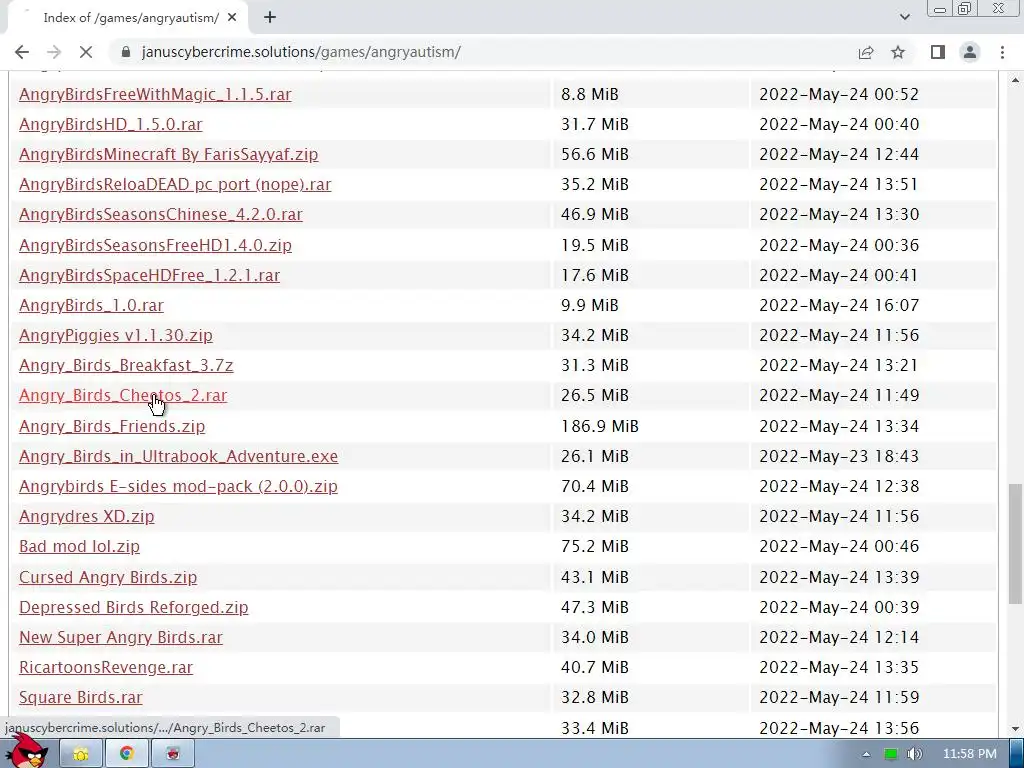This screenshot has height=768, width=1024.
Task: Download AngryBirdsSeasonsChinese_4.2.0.rar
Action: point(161,214)
